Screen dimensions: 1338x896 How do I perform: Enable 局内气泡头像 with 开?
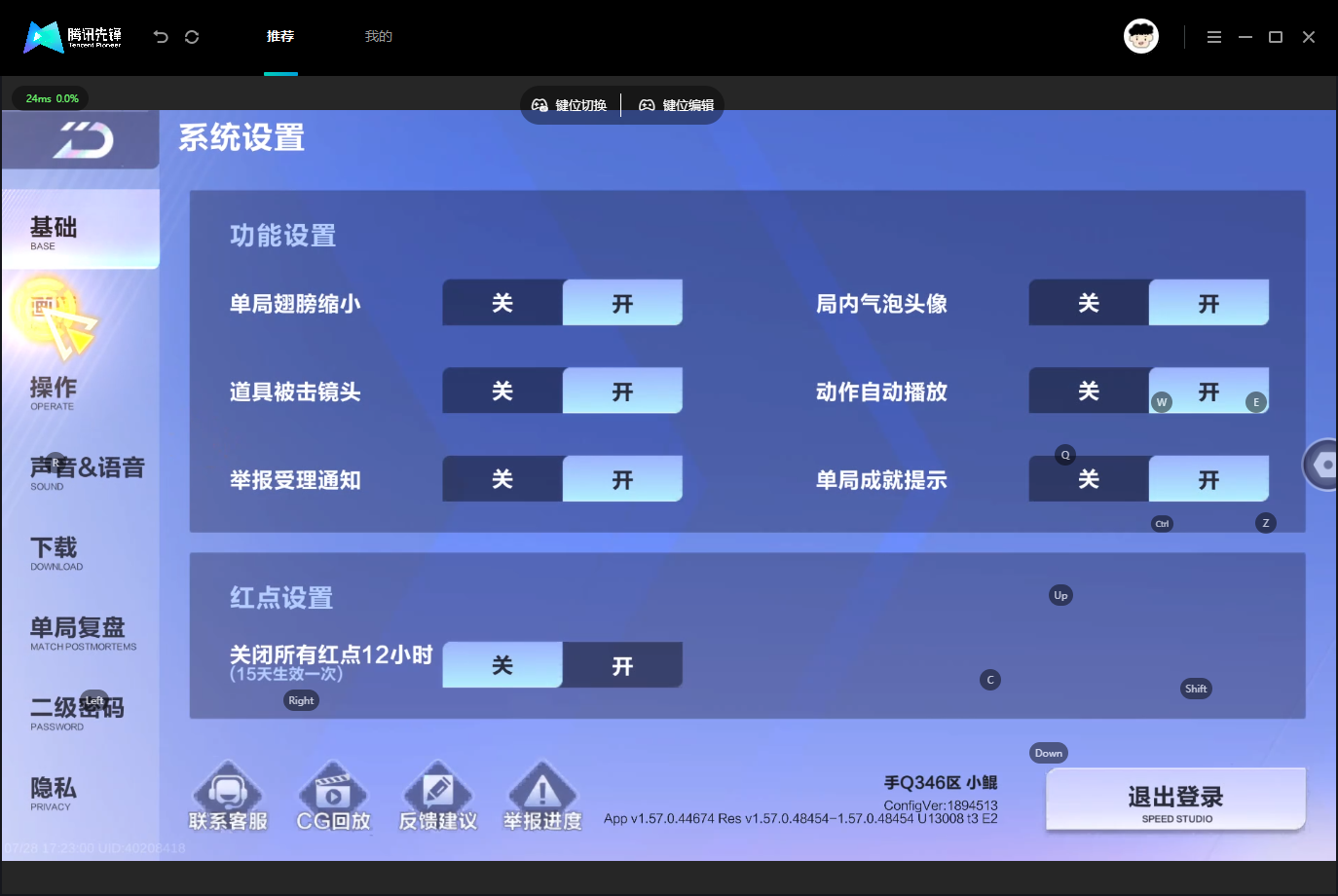[1208, 303]
